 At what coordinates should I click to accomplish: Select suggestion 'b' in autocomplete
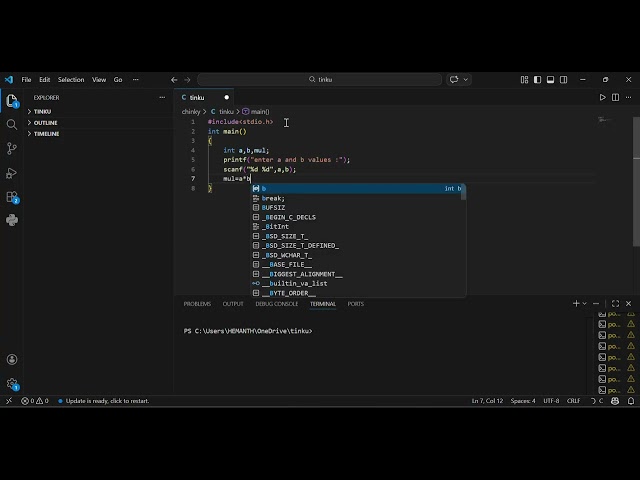tap(356, 189)
